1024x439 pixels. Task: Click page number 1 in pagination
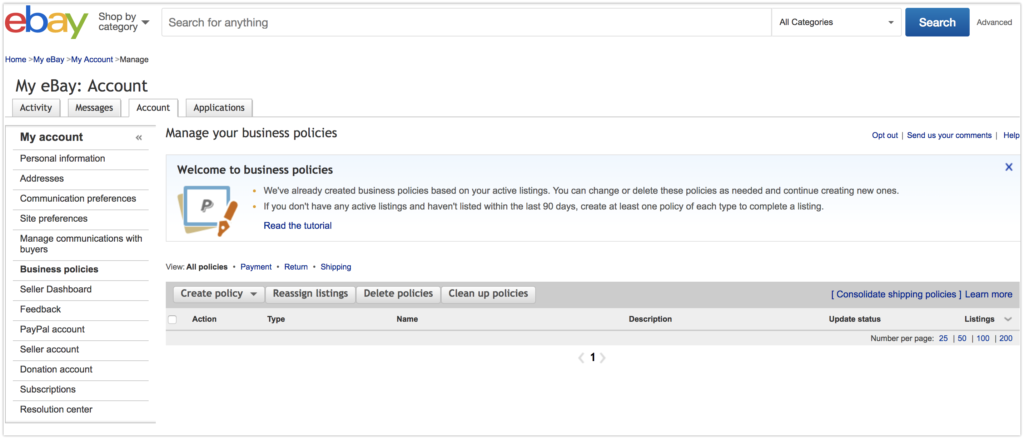point(592,358)
